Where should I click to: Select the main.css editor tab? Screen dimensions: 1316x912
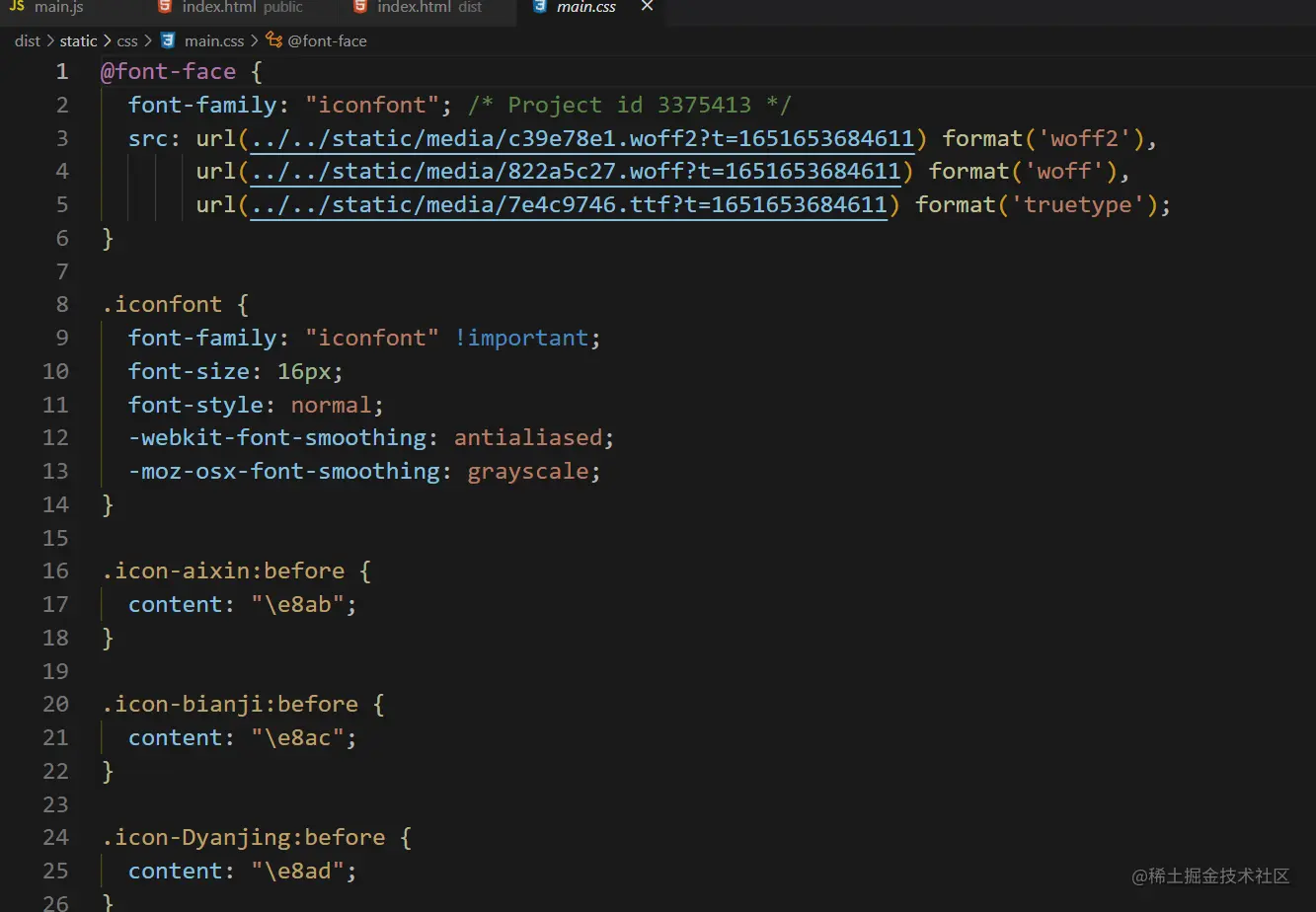(586, 8)
